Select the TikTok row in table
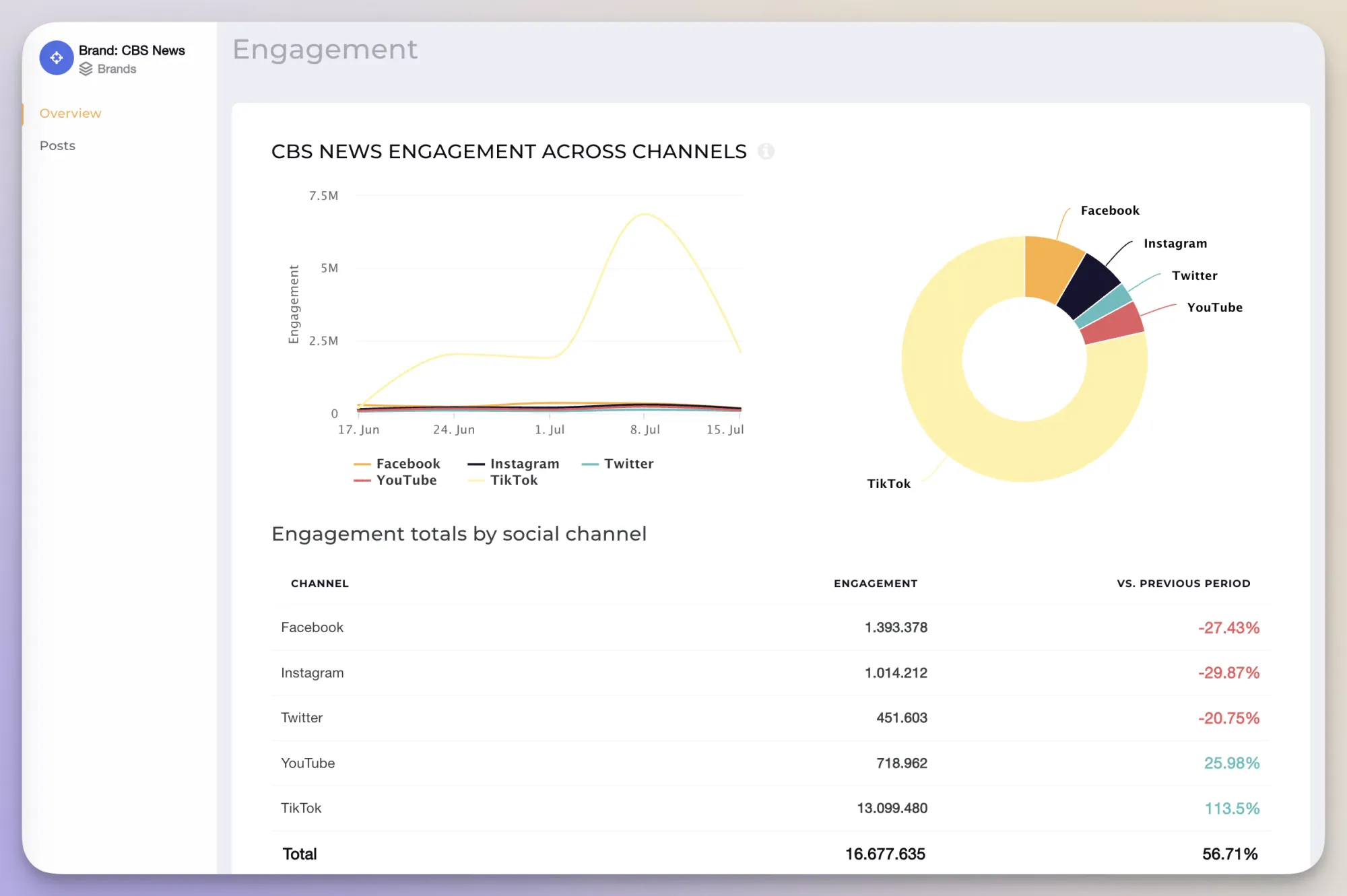The image size is (1347, 896). coord(770,808)
